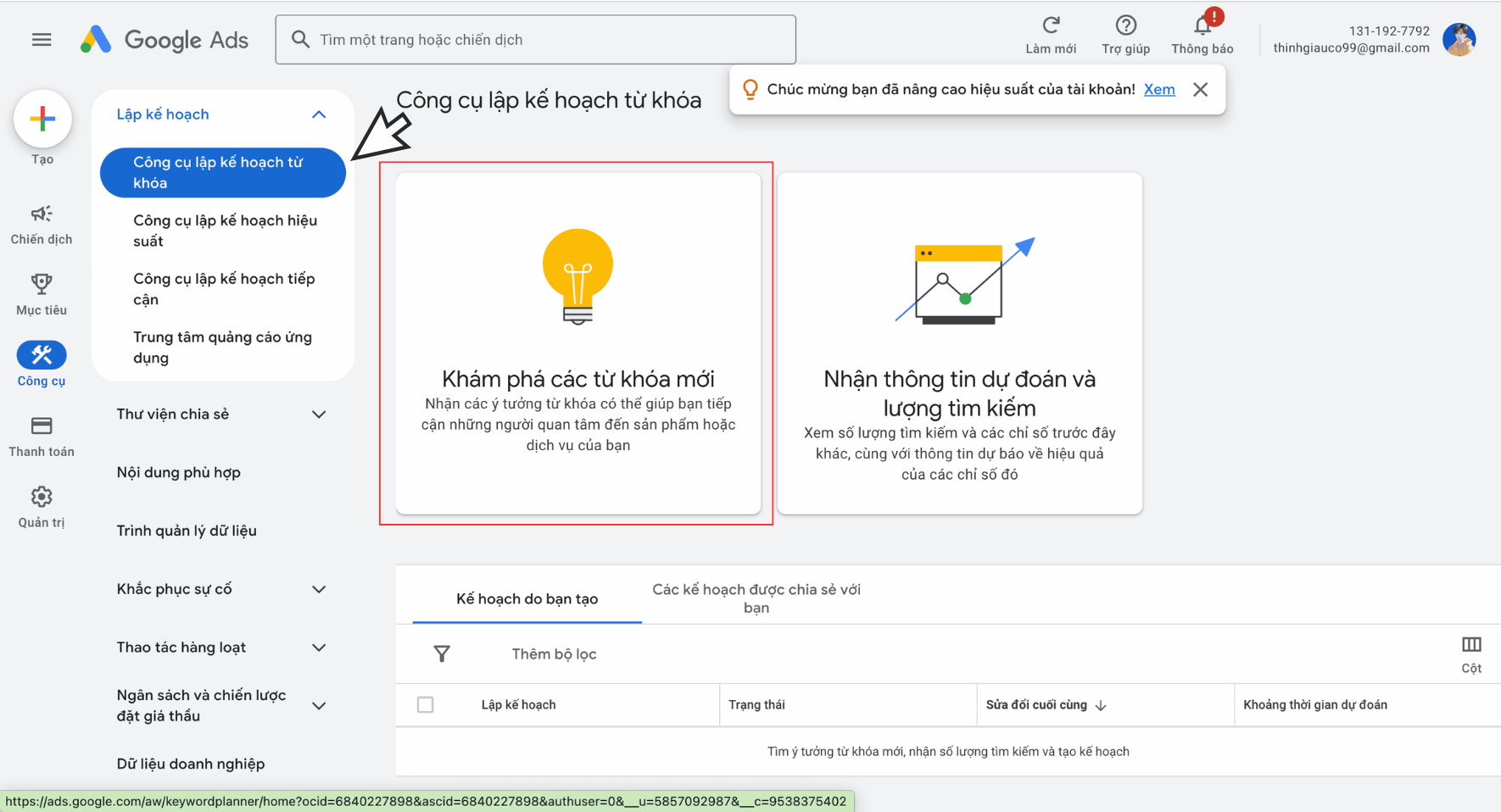Viewport: 1501px width, 812px height.
Task: Click Khoảng thời gian dự đoán header
Action: [1315, 705]
